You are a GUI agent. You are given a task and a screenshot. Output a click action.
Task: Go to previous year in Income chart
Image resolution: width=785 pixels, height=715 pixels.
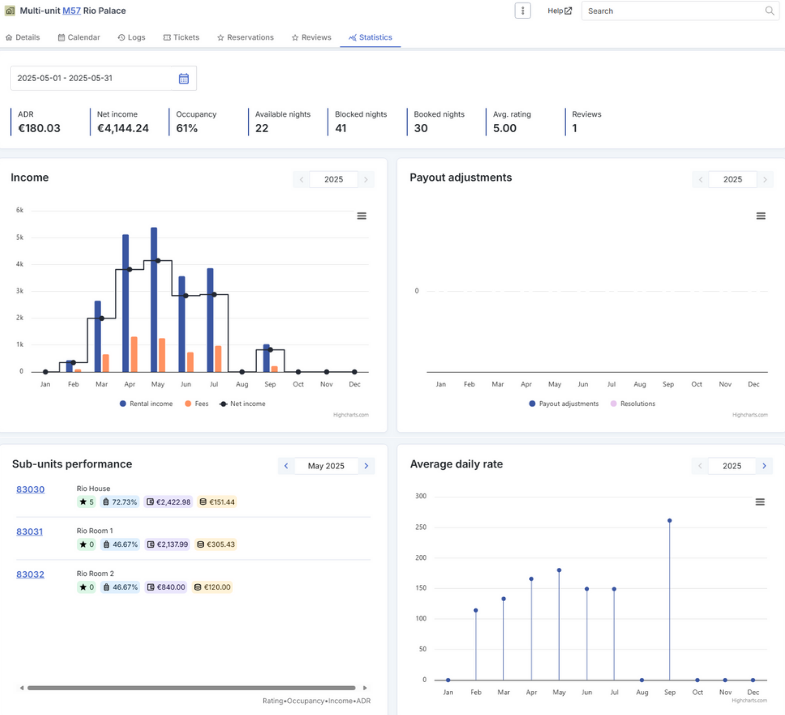301,179
